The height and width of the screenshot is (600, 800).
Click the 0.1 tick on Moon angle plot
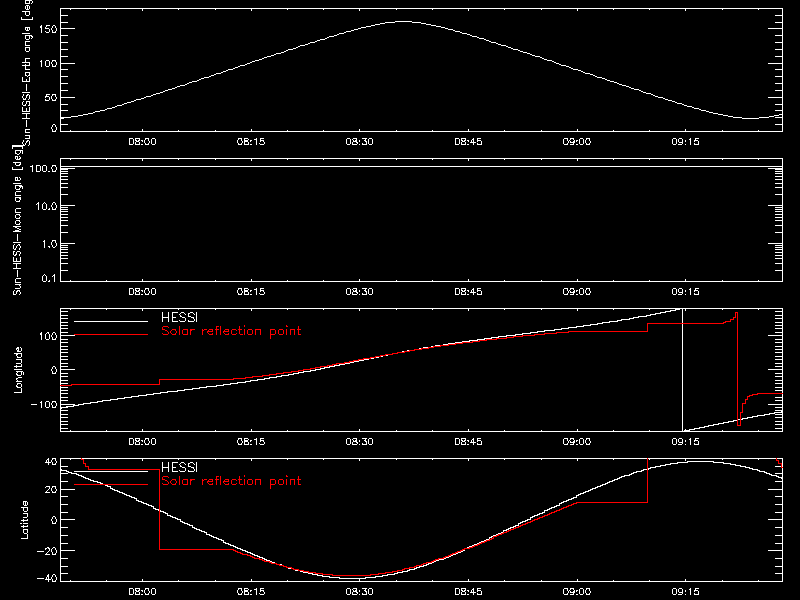(49, 278)
